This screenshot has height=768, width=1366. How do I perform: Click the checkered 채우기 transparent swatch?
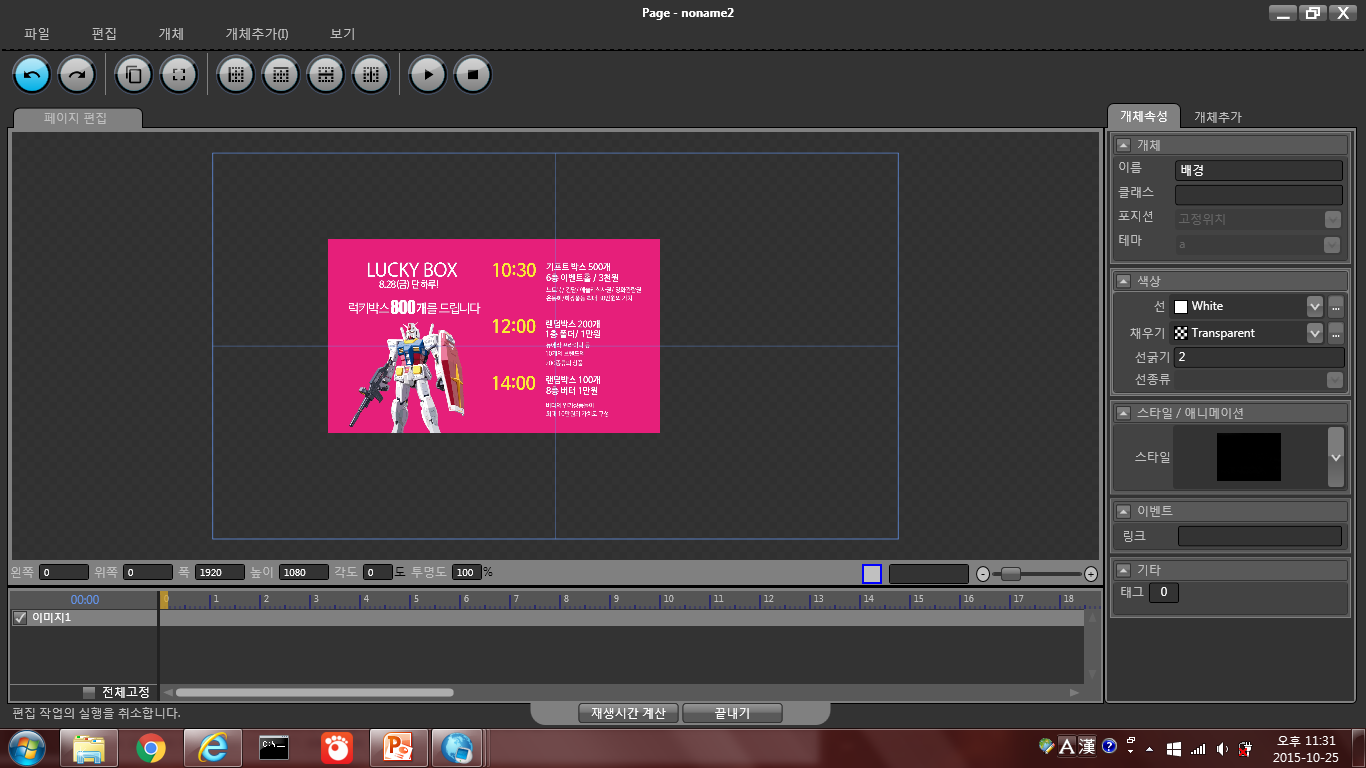[x=1181, y=333]
